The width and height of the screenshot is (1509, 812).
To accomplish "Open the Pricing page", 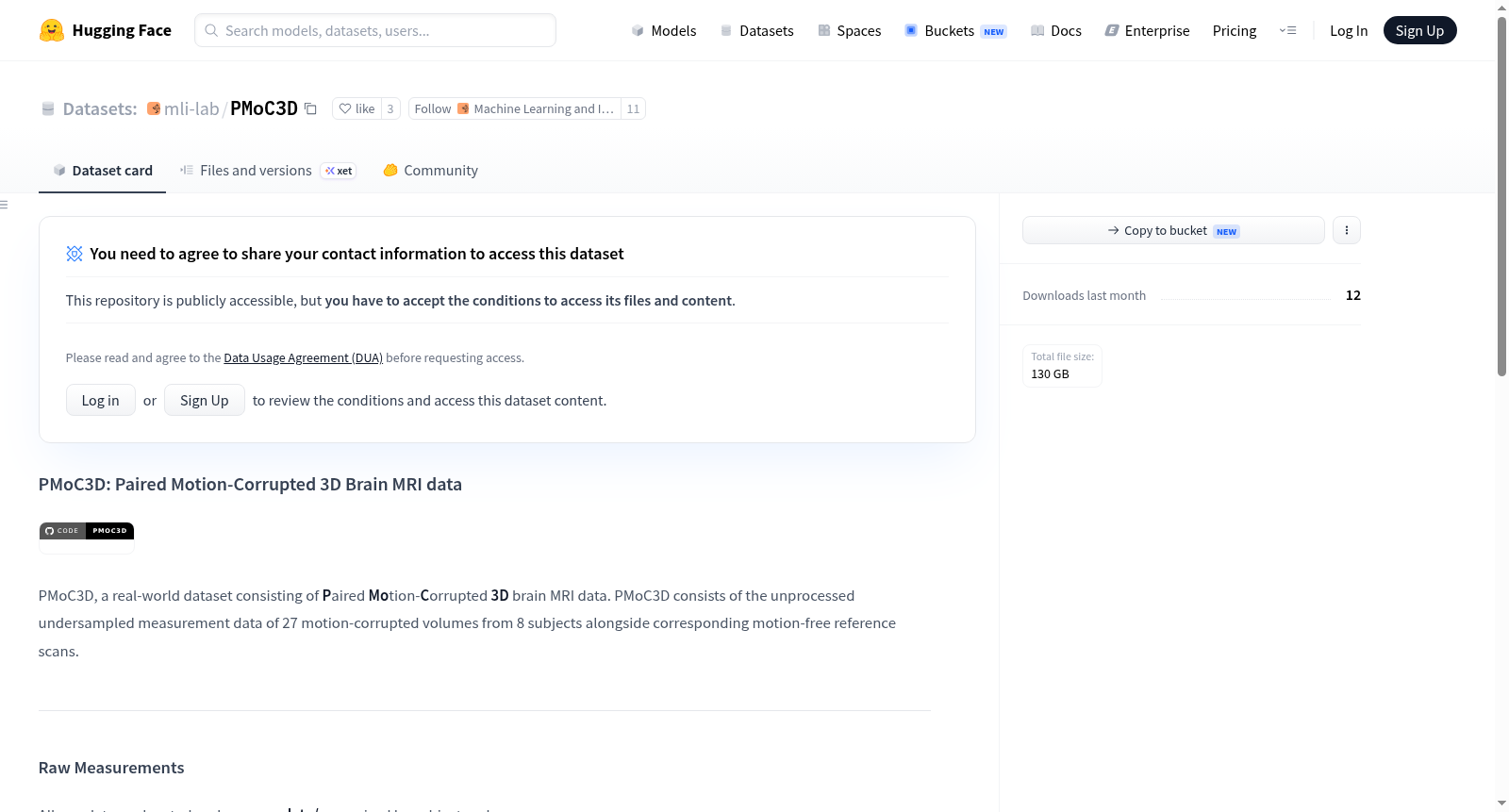I will [1235, 30].
